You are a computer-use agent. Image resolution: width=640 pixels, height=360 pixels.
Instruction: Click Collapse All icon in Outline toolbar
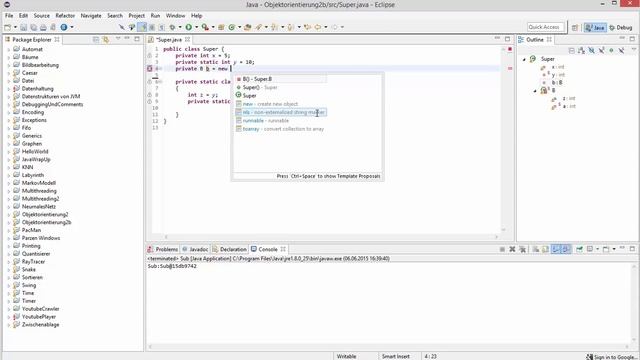coord(571,50)
